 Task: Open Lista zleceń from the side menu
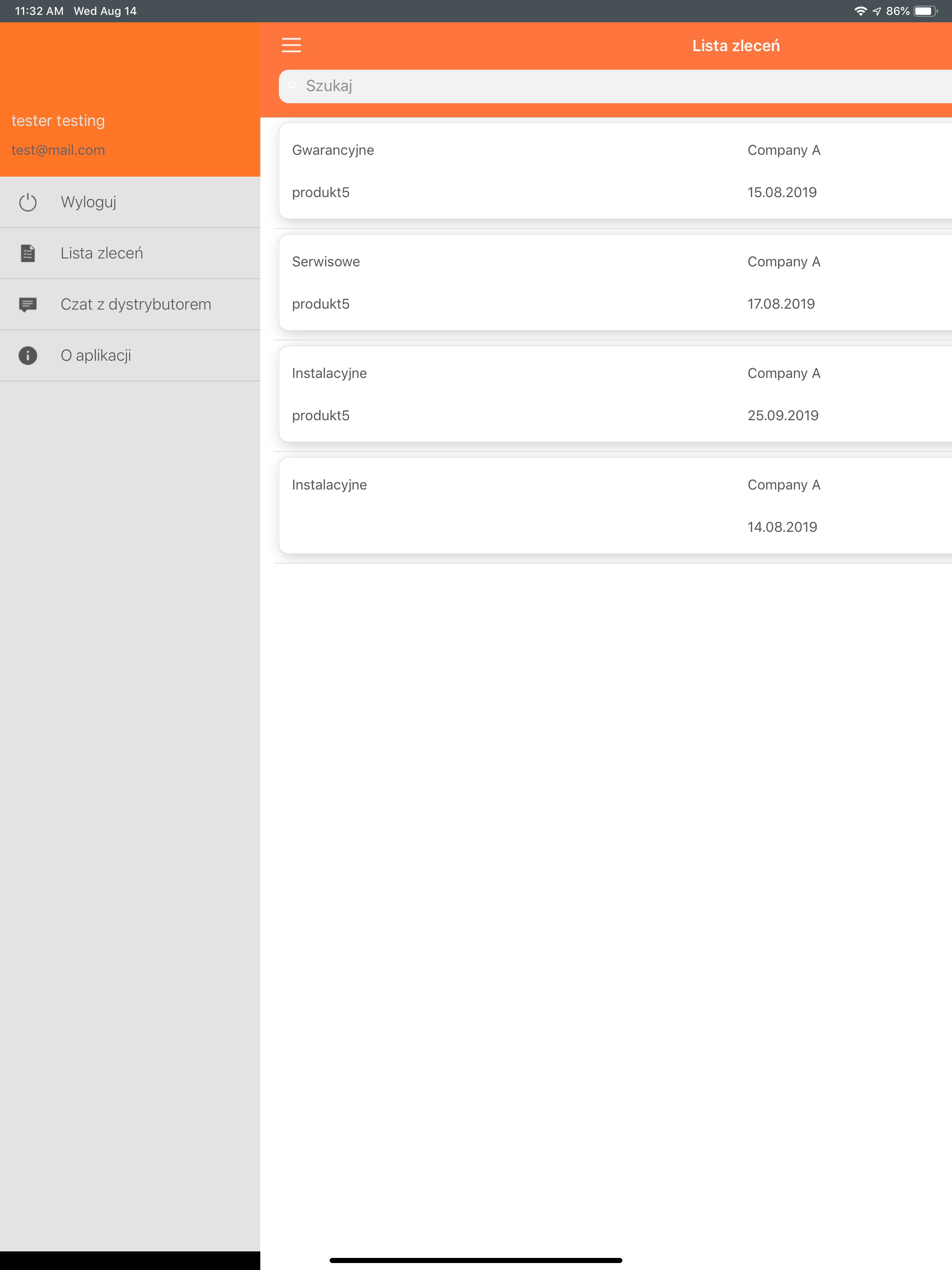coord(130,253)
